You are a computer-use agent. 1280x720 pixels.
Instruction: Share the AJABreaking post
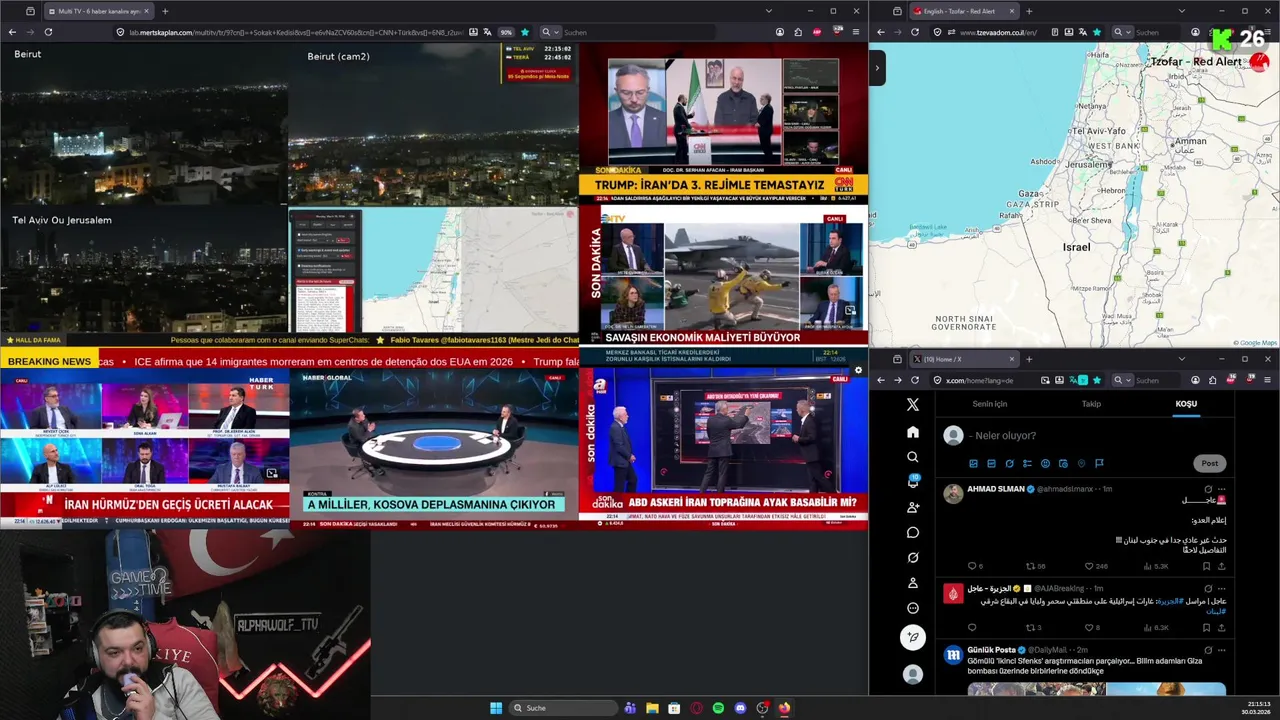pos(1221,628)
